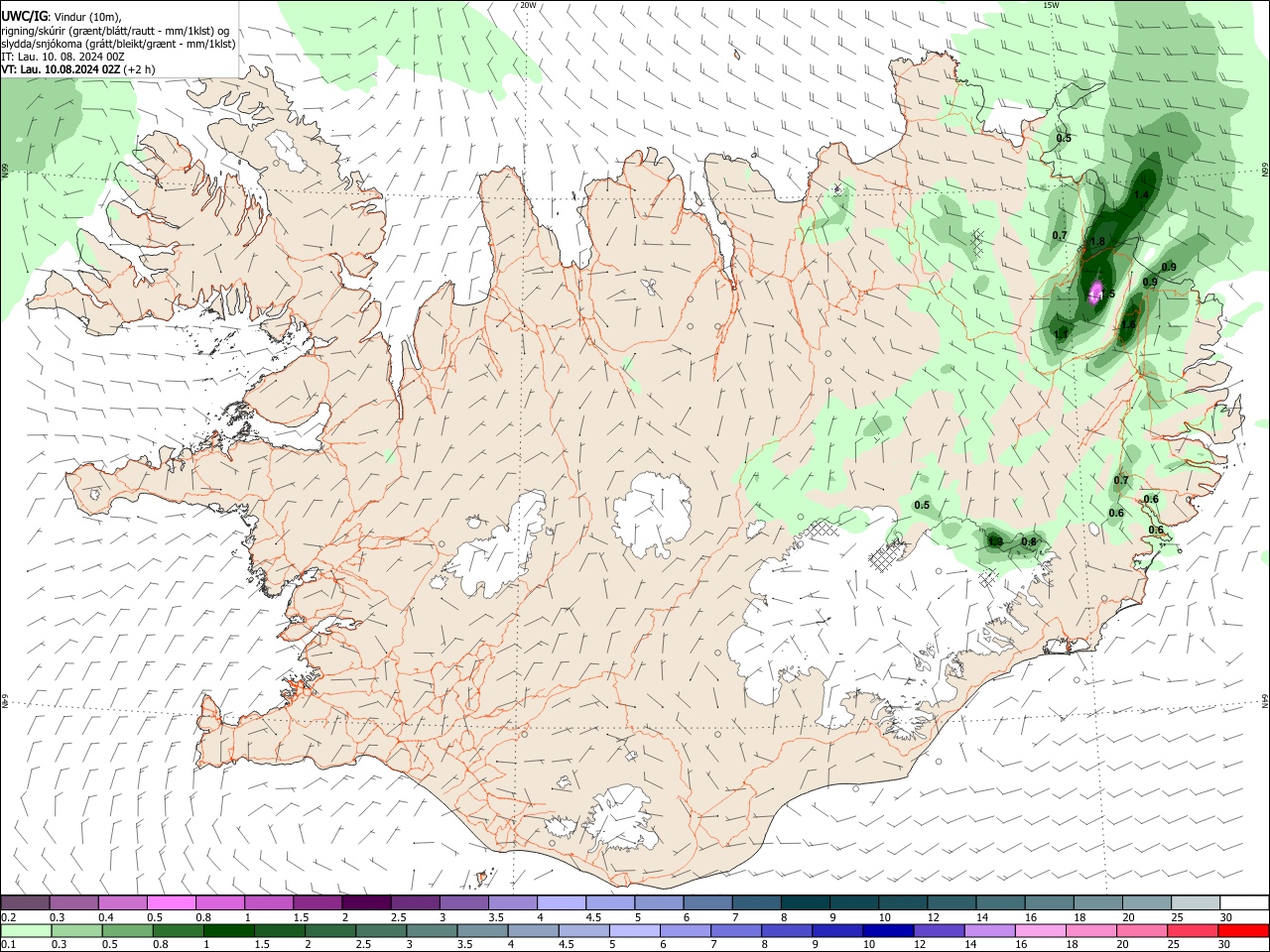This screenshot has width=1270, height=952.
Task: Click the slate blue 6–7 snow swatch
Action: click(706, 902)
